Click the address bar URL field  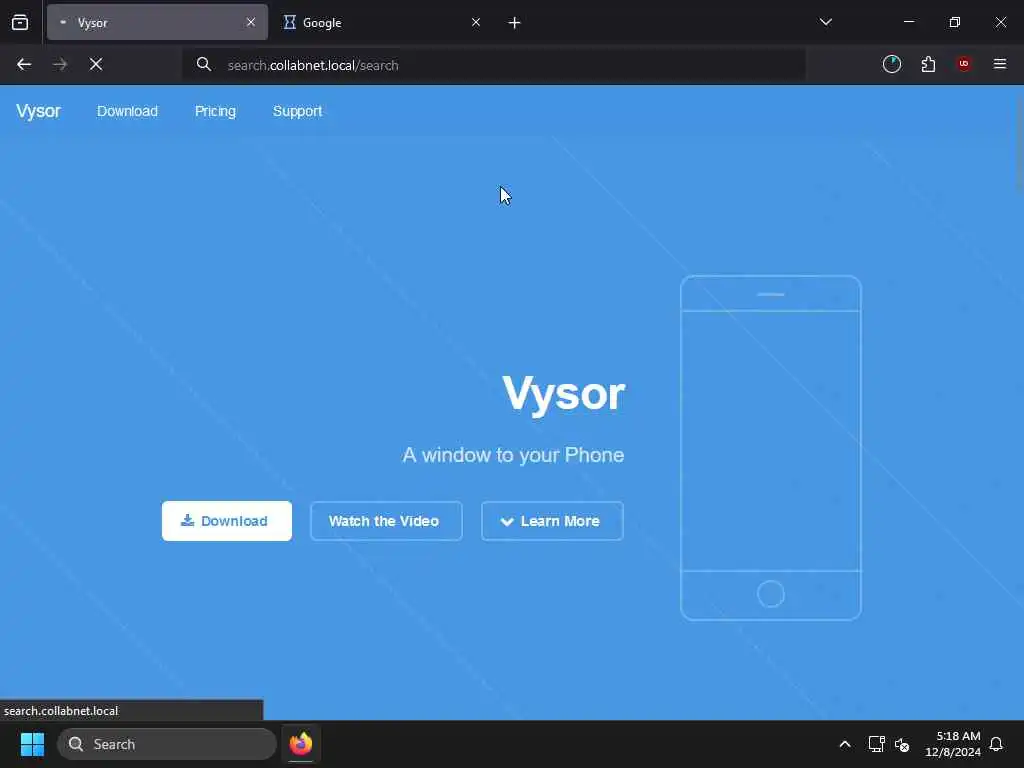point(496,65)
